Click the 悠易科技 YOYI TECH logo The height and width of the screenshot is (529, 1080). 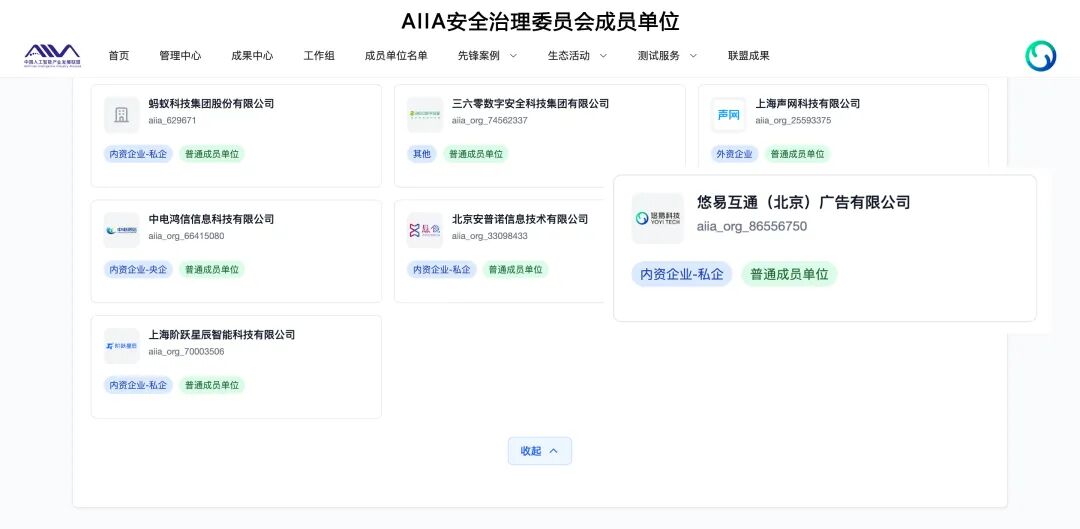[x=658, y=218]
